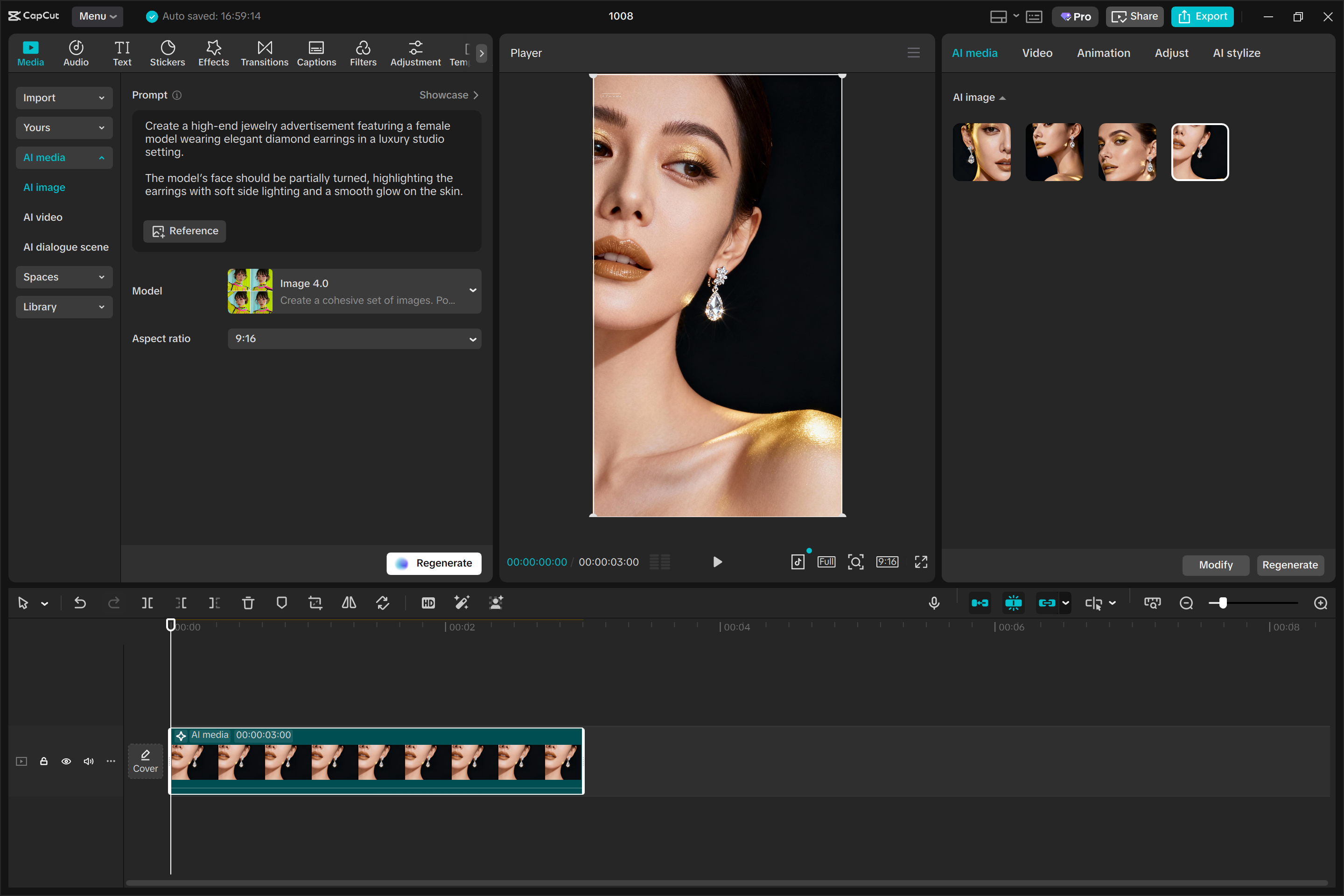Image resolution: width=1344 pixels, height=896 pixels.
Task: Record a voice-over with the microphone
Action: [934, 602]
